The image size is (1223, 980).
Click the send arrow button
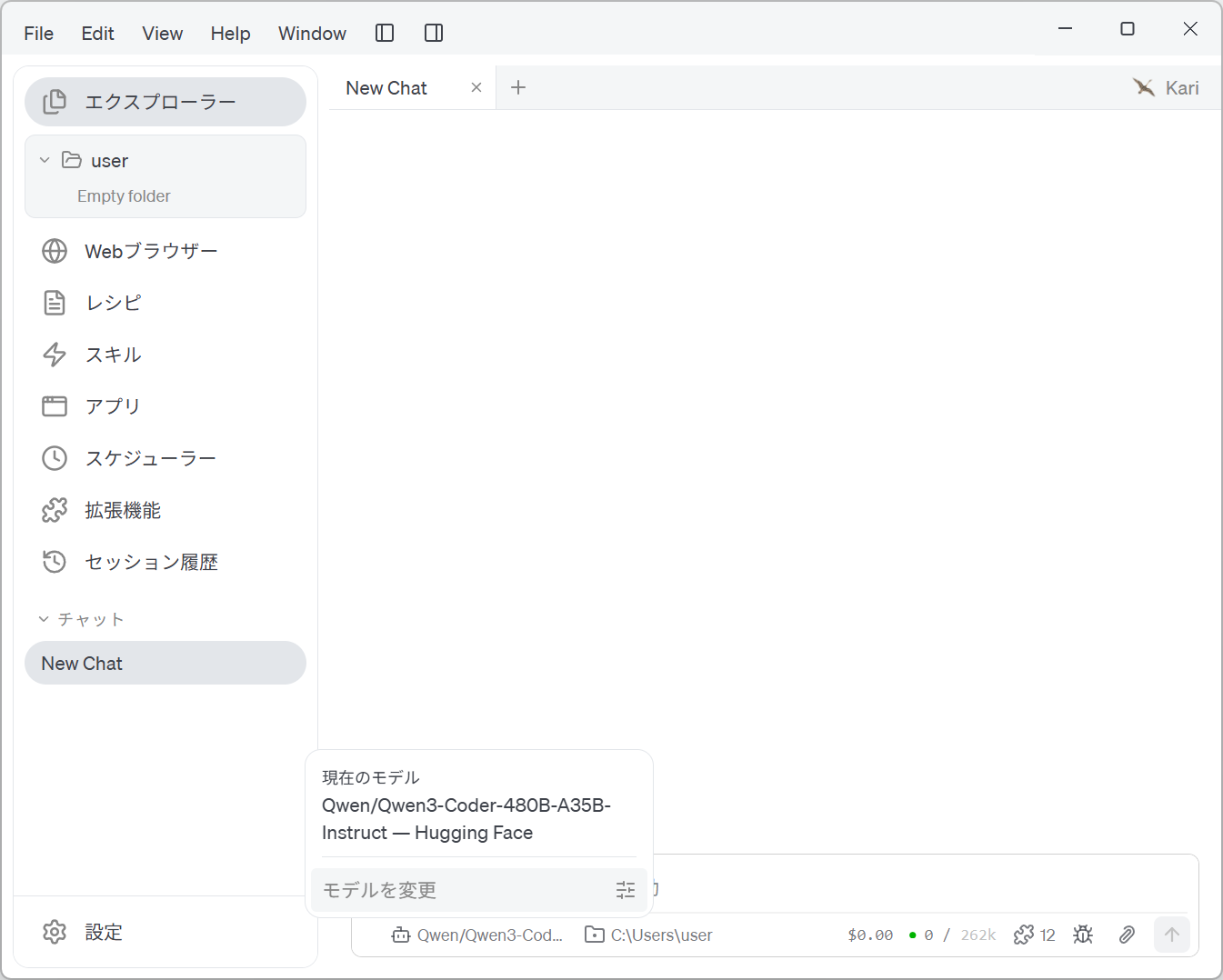(1172, 935)
